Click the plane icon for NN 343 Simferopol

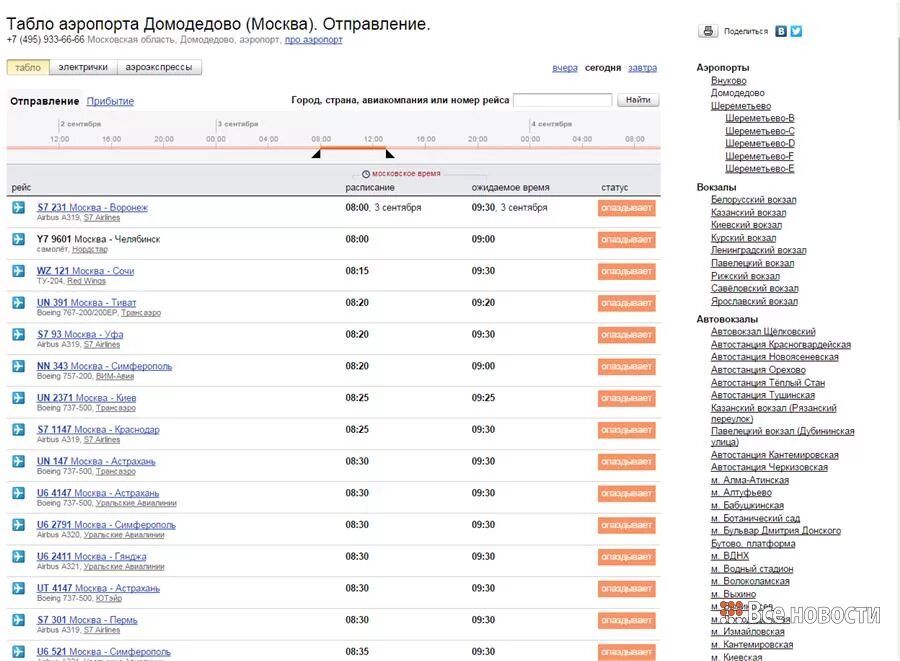(x=18, y=366)
